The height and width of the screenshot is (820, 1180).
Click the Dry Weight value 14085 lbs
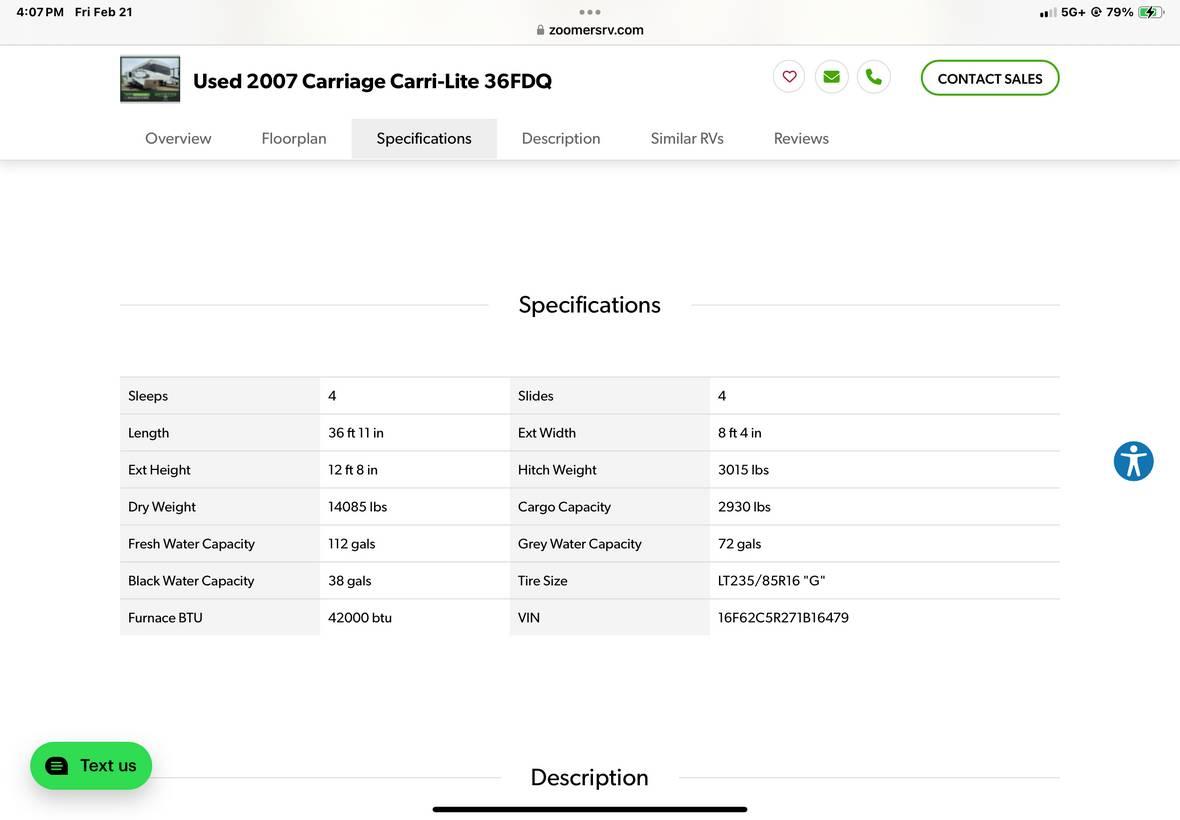coord(357,507)
